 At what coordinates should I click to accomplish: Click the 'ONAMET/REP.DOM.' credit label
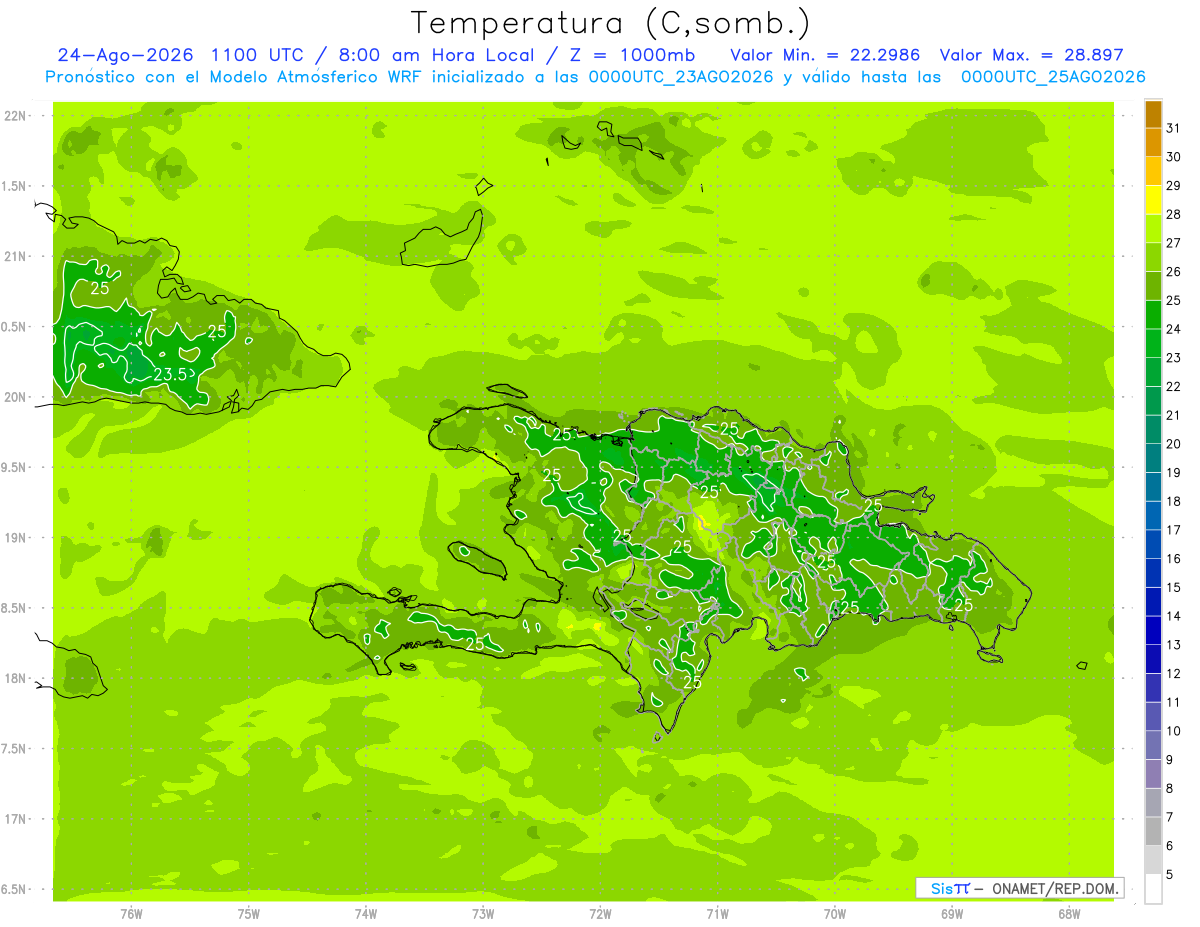[1054, 888]
